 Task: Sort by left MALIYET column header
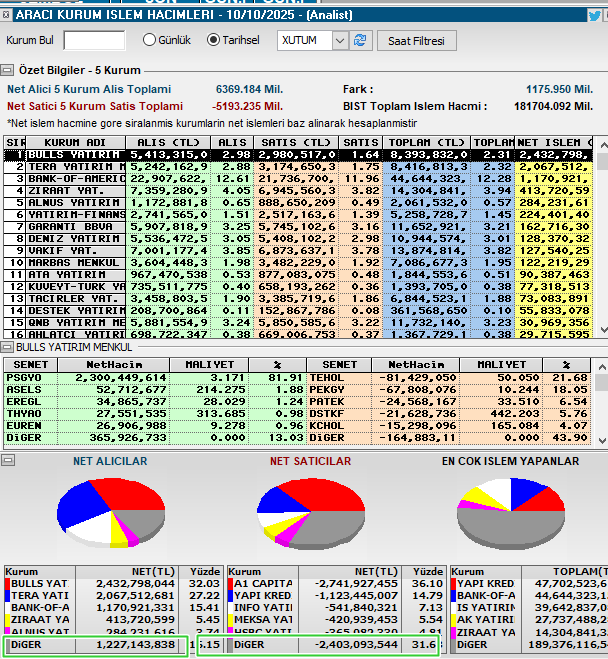(x=209, y=365)
